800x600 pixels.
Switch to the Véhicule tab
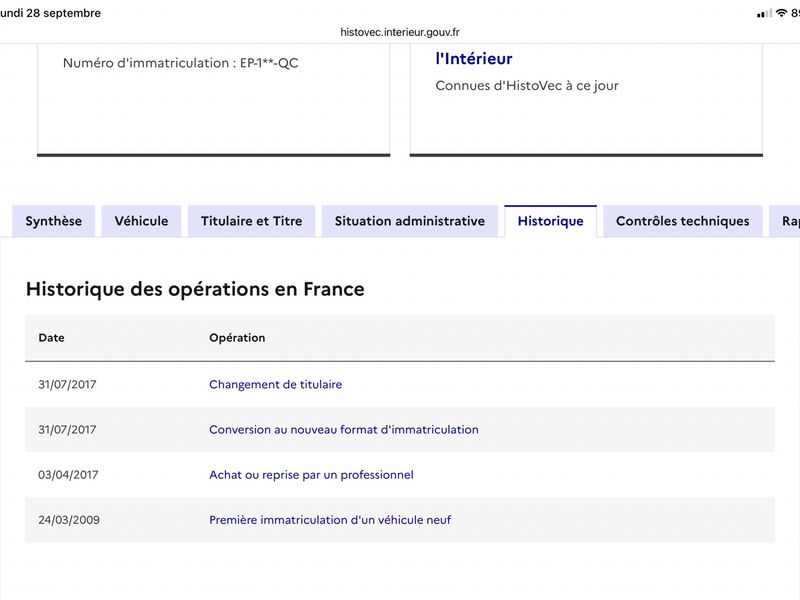[141, 221]
